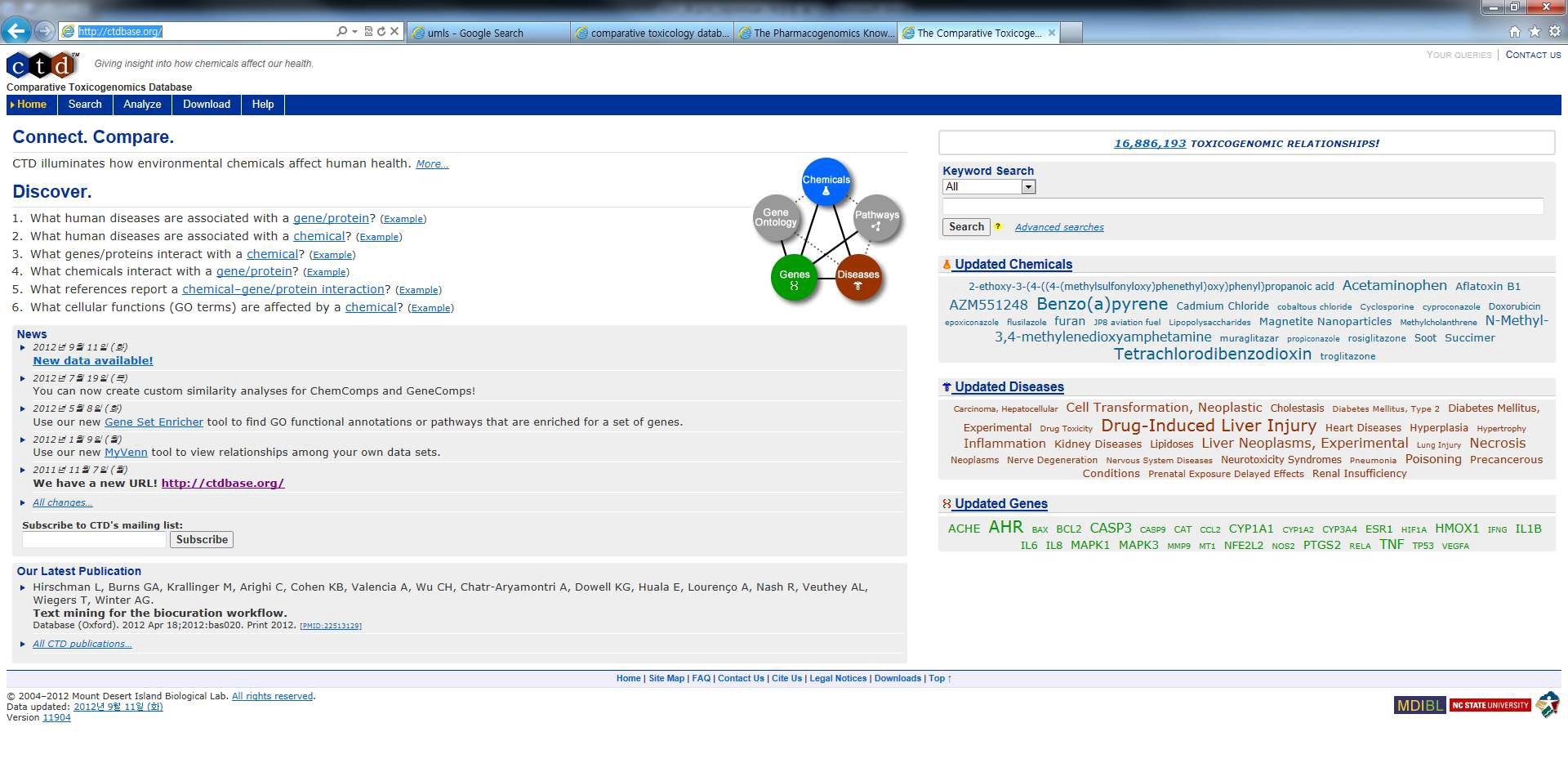Open the Analyze navigation menu
The height and width of the screenshot is (781, 1568).
[142, 105]
